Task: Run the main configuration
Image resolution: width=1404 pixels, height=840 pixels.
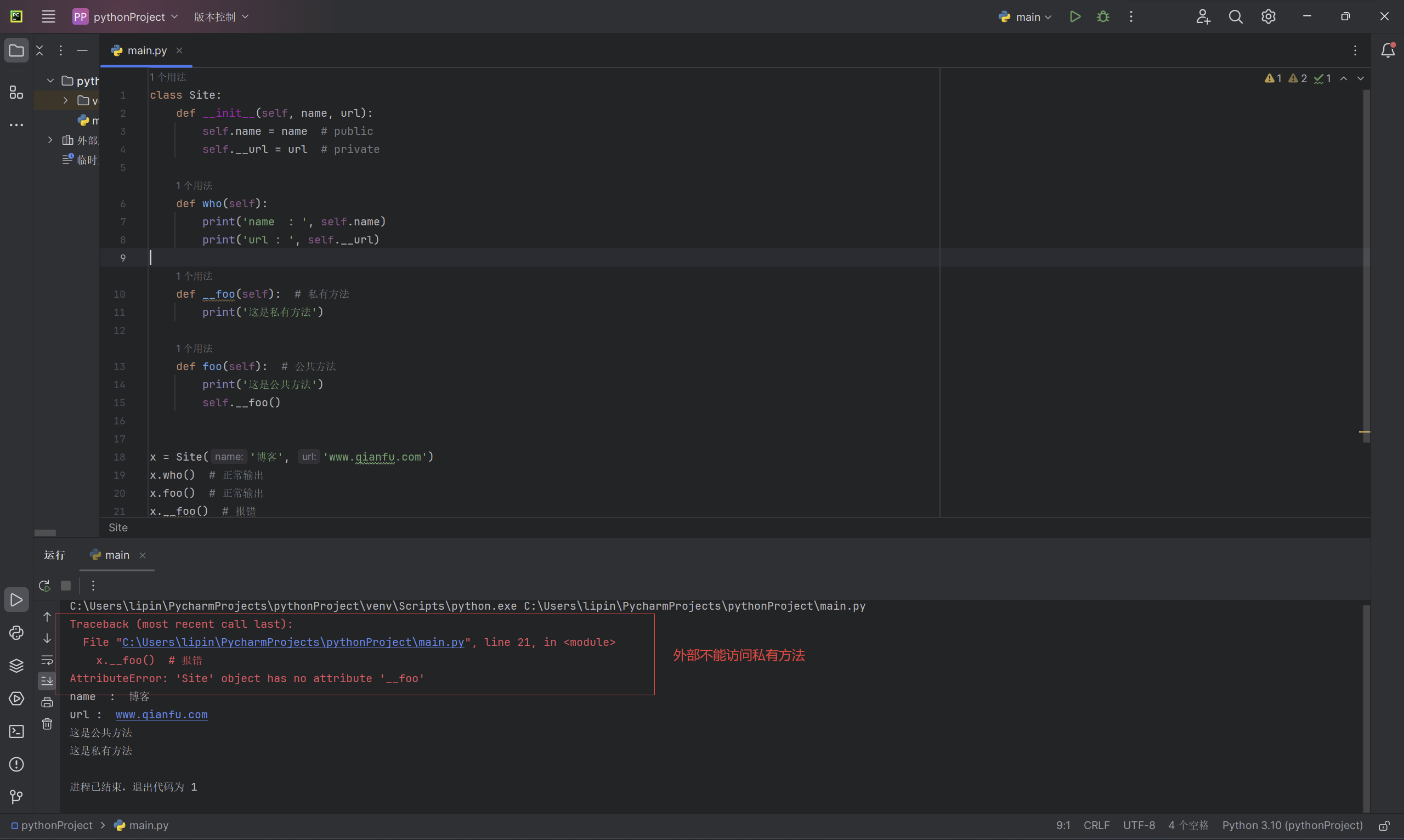Action: click(1075, 17)
